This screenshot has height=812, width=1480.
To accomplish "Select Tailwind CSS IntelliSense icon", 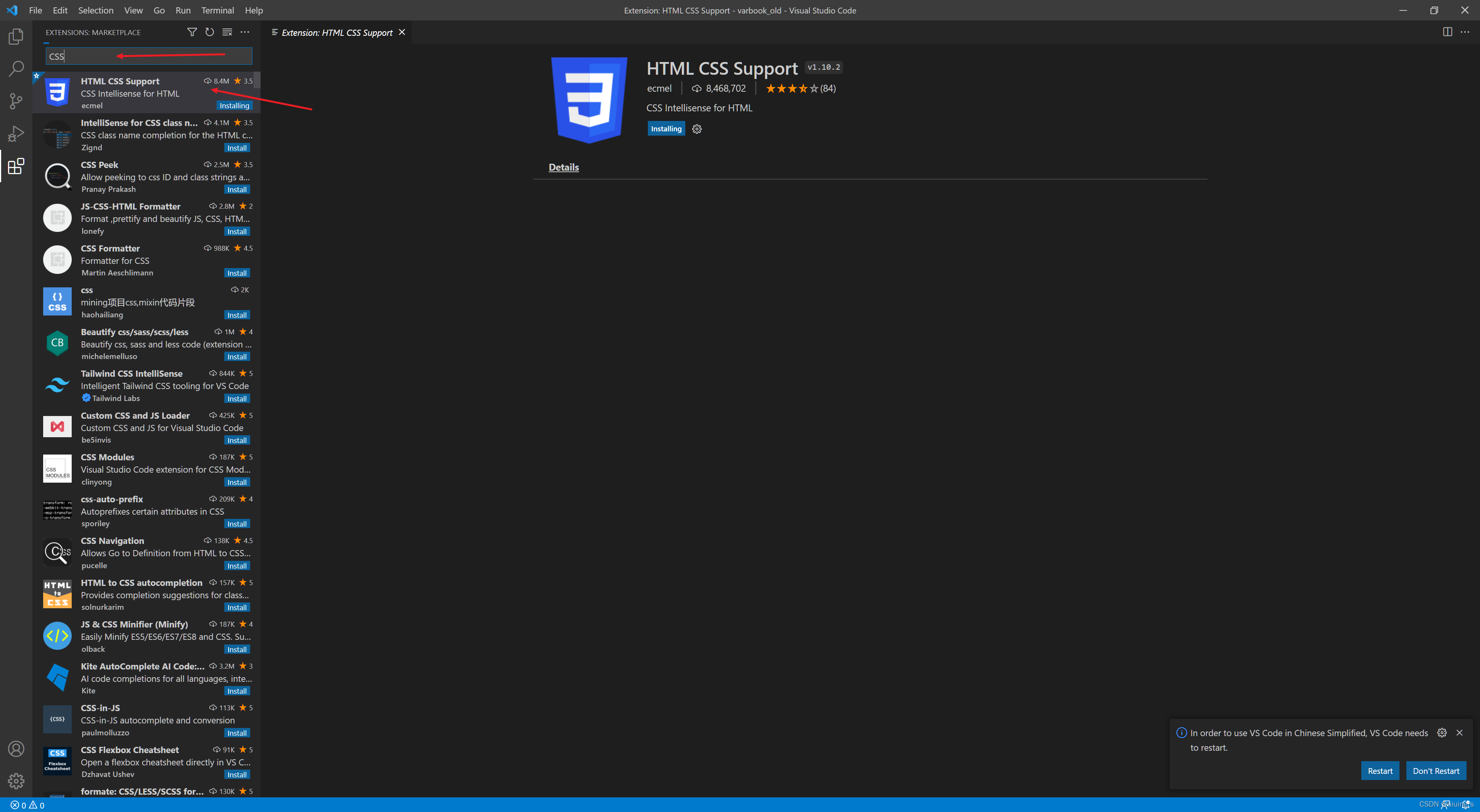I will coord(57,385).
